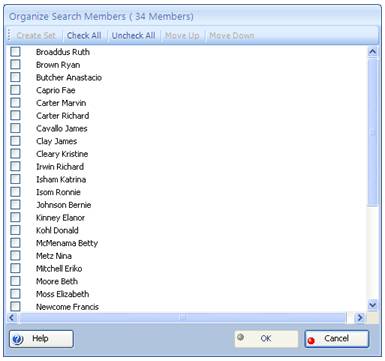Check the Newcome Francis checkbox
The height and width of the screenshot is (361, 385).
pyautogui.click(x=15, y=307)
